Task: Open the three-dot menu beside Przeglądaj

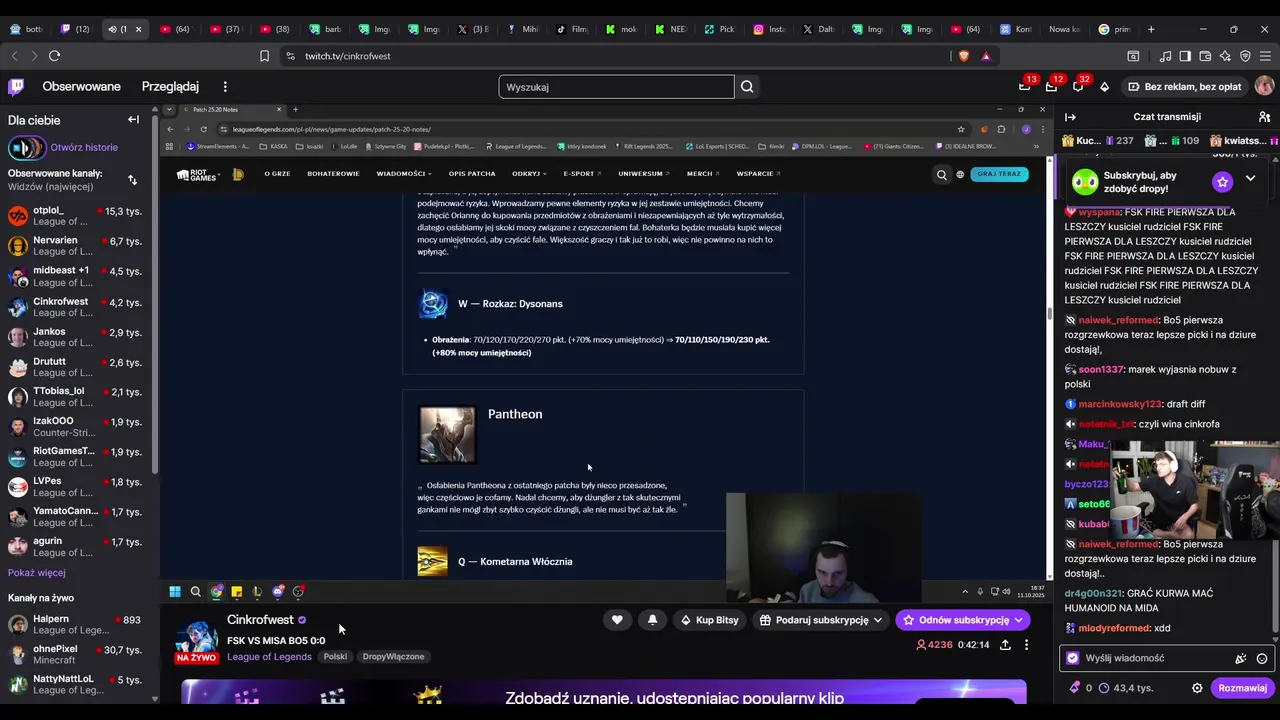Action: (x=225, y=87)
